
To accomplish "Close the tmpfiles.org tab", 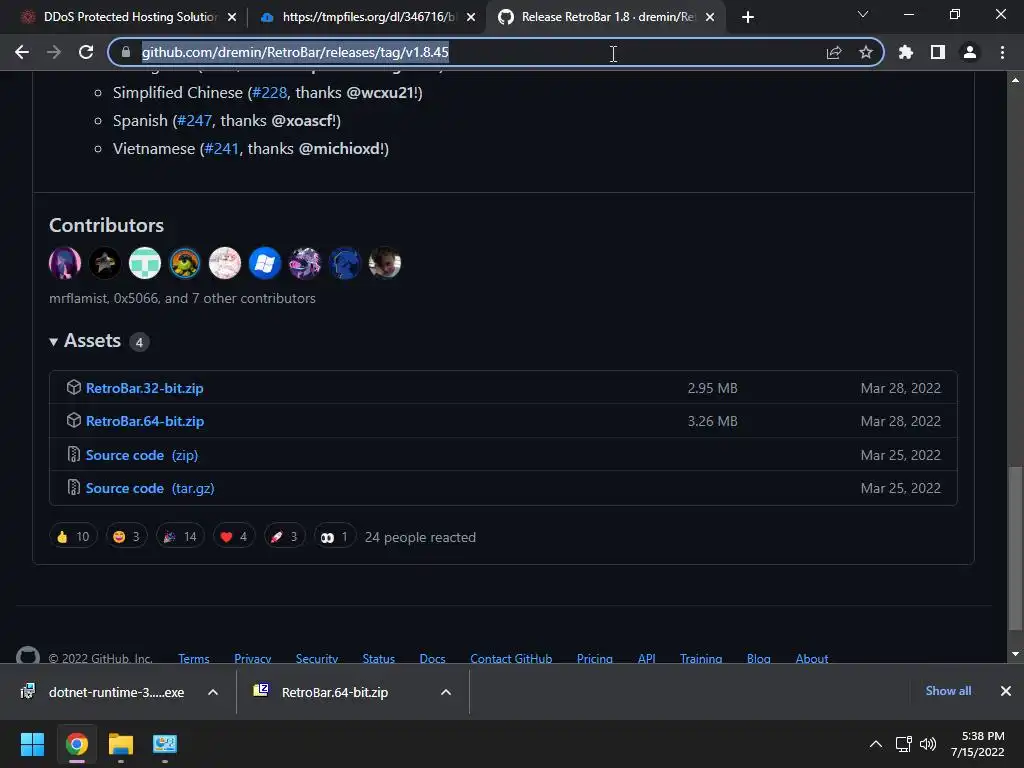I will pos(471,17).
